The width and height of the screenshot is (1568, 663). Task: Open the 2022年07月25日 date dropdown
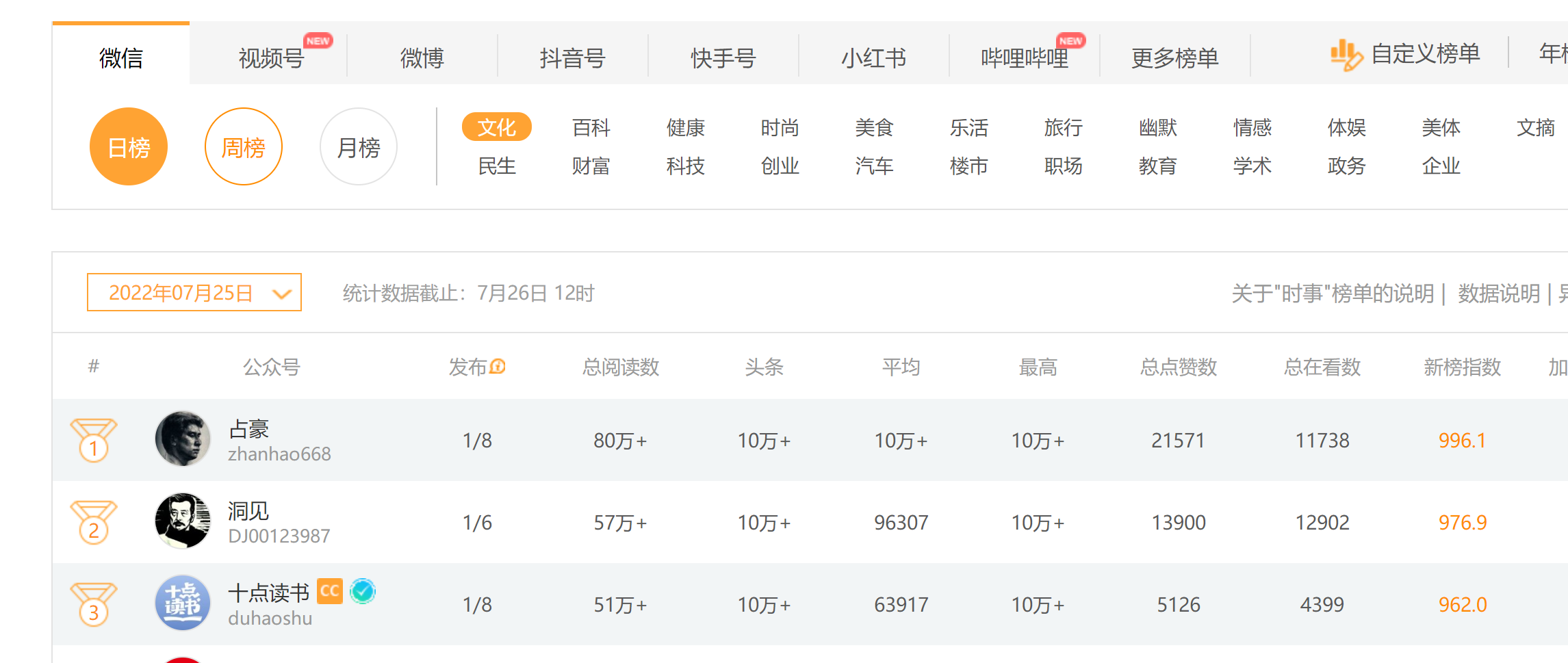[194, 292]
